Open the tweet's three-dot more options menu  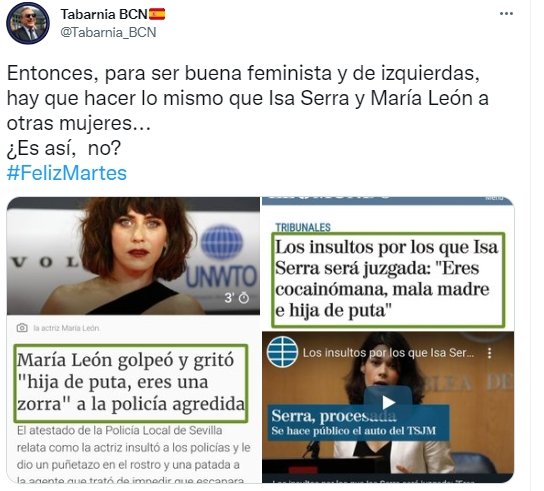coord(506,14)
